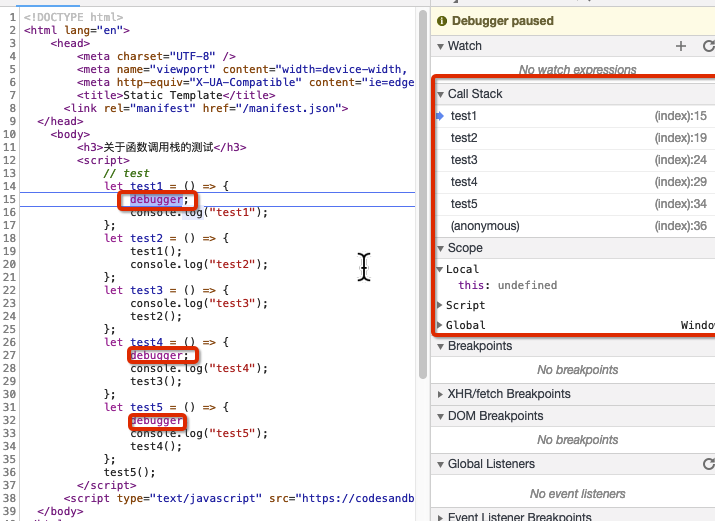
Task: Add a watch expression with plus icon
Action: (x=681, y=46)
